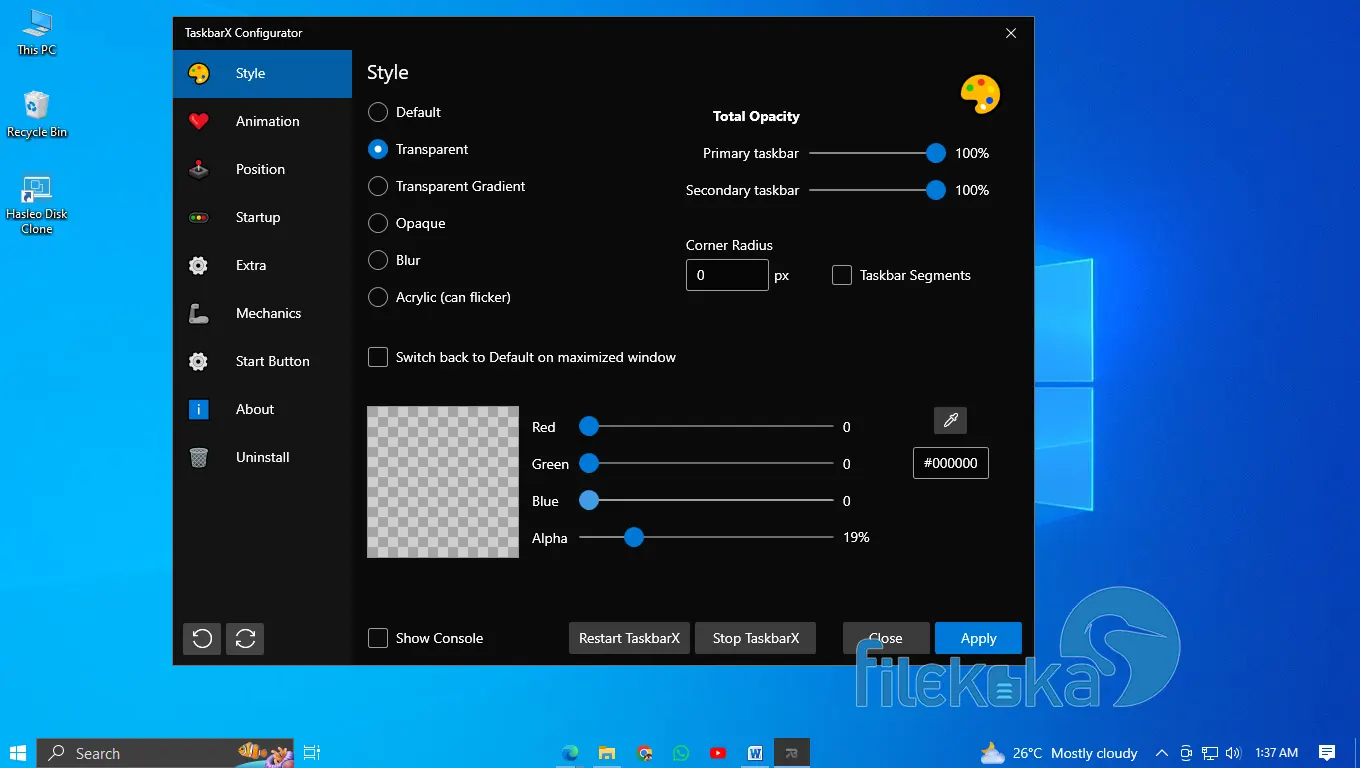This screenshot has width=1360, height=768.
Task: Open WhatsApp from the taskbar
Action: coord(681,753)
